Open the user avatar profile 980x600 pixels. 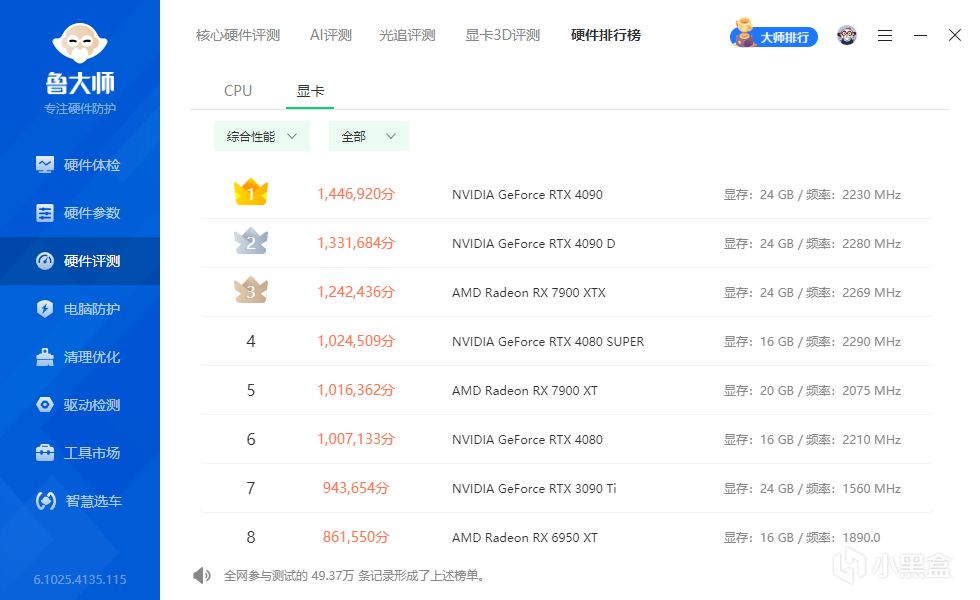pyautogui.click(x=847, y=36)
